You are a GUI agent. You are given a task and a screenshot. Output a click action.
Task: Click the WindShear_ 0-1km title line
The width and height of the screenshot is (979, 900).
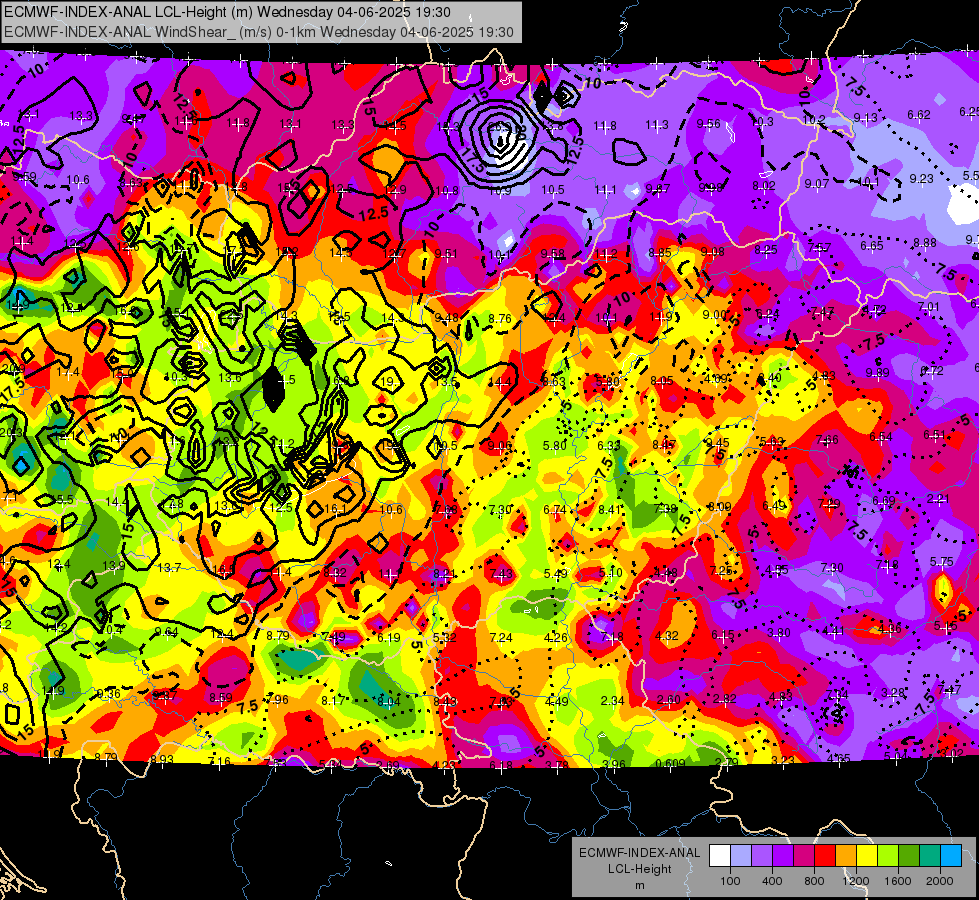click(258, 32)
